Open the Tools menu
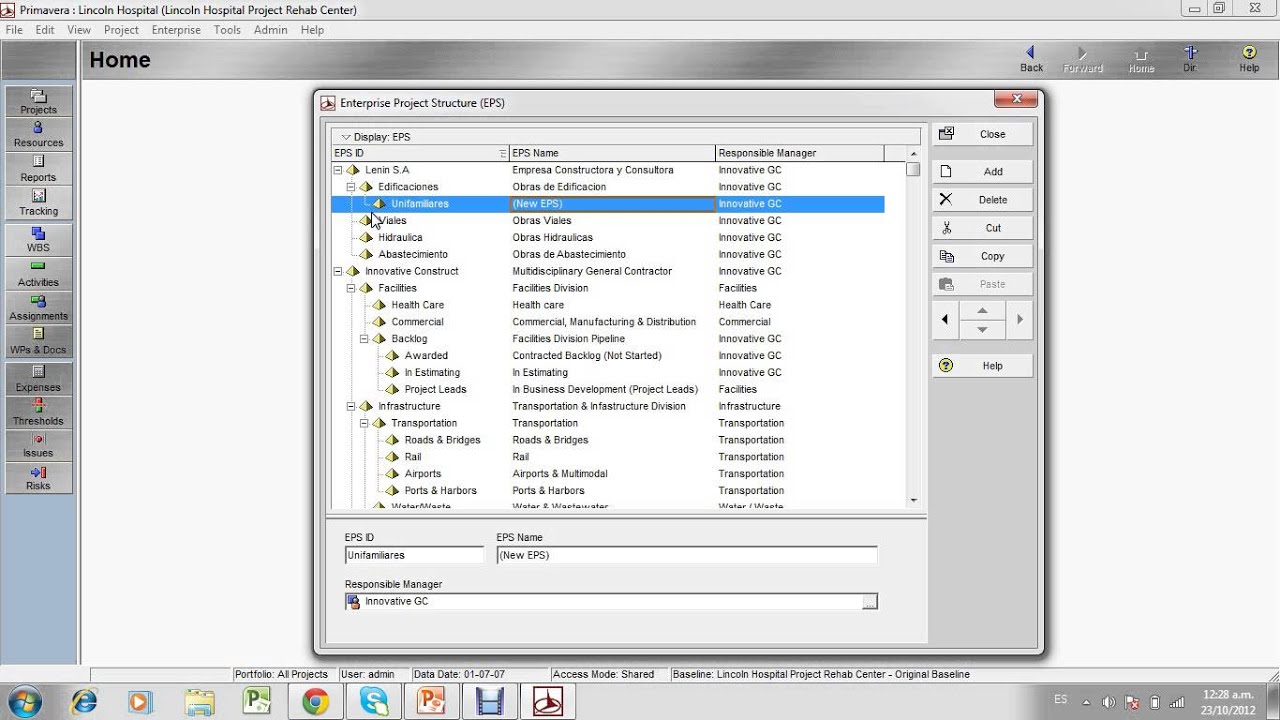This screenshot has width=1280, height=720. (227, 30)
